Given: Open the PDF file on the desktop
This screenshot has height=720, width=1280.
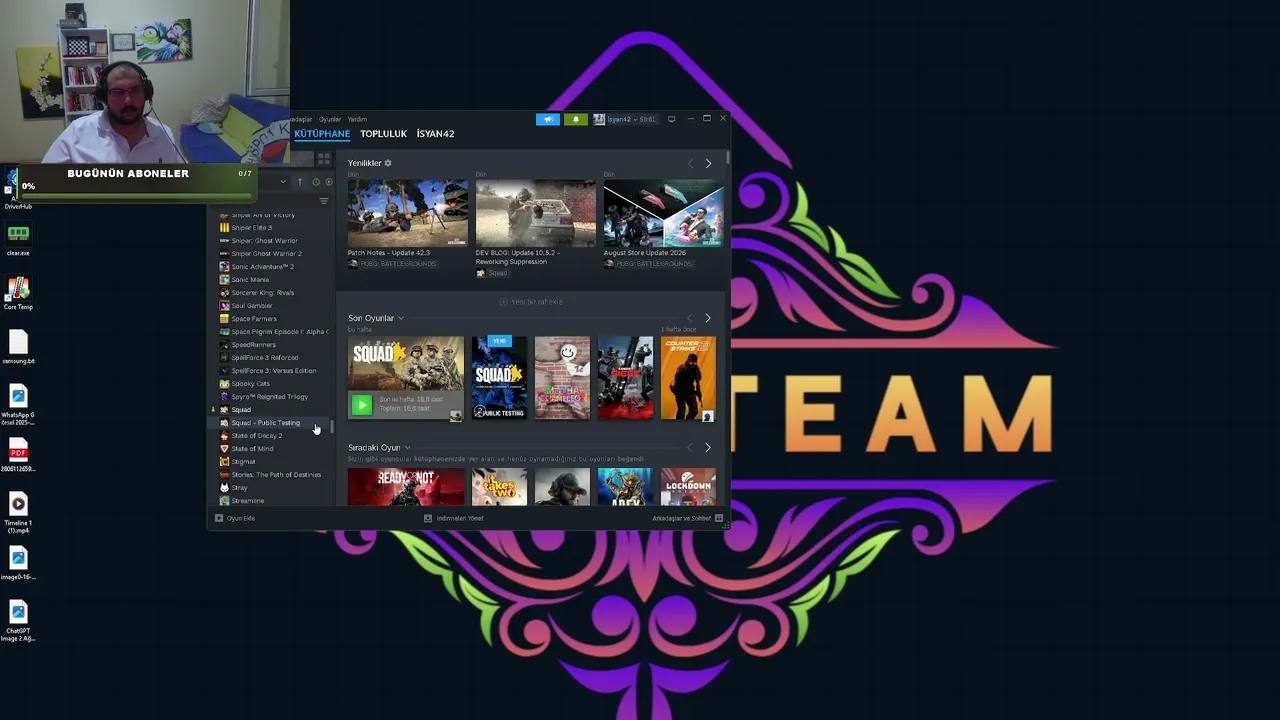Looking at the screenshot, I should click(x=18, y=455).
